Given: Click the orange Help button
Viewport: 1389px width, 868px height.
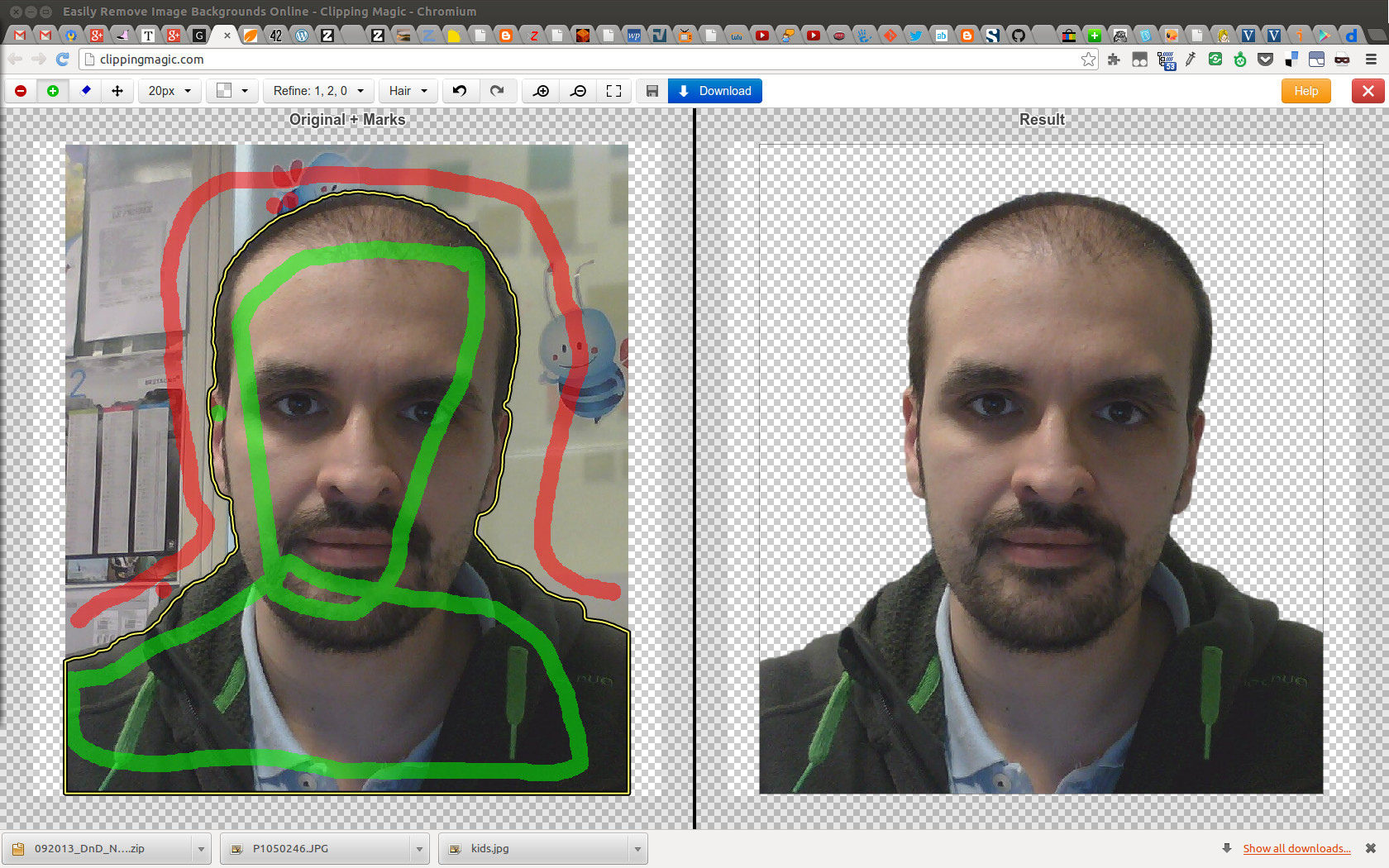Looking at the screenshot, I should coord(1305,91).
